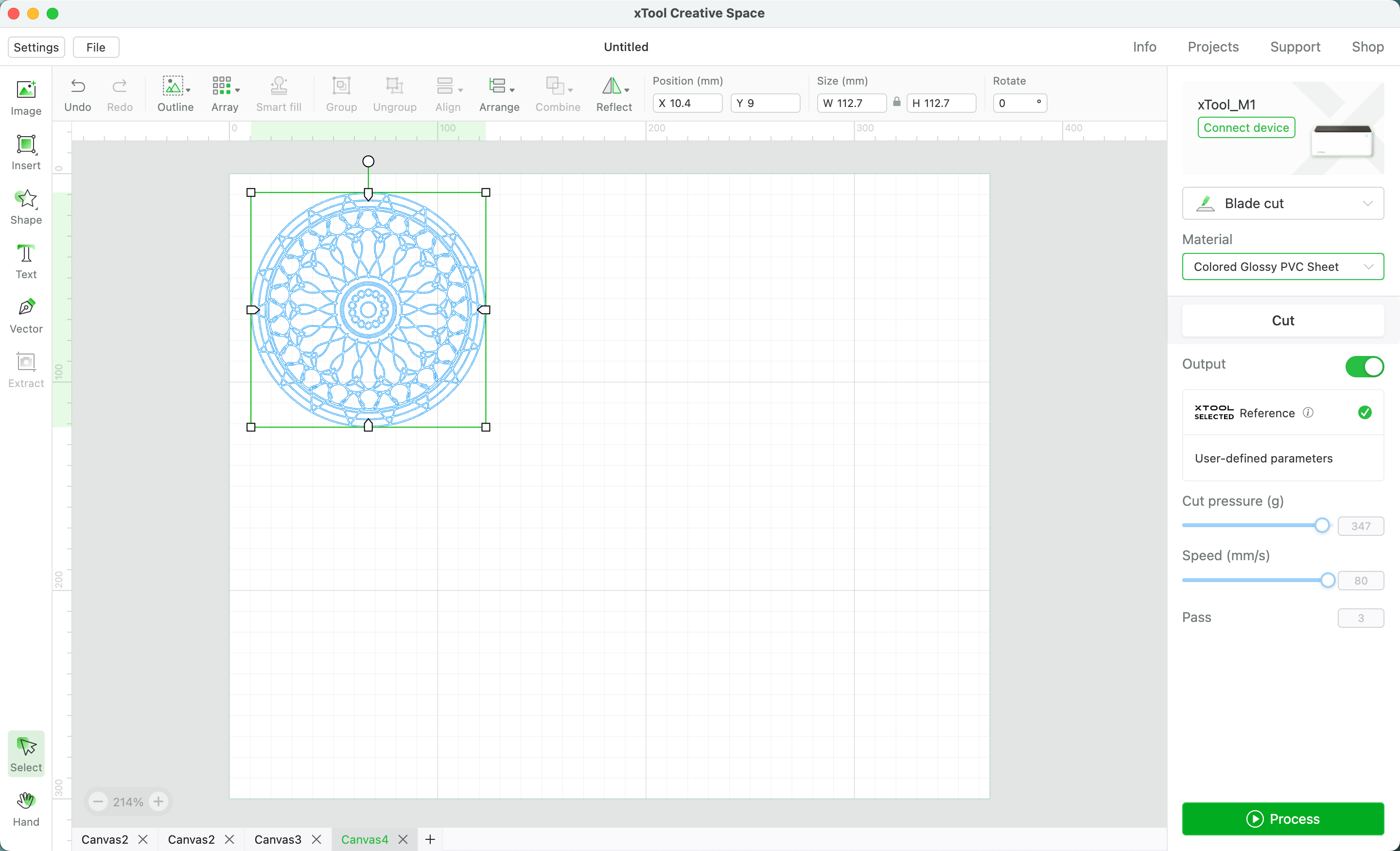Change the Colored Glossy PVC Sheet material
1400x851 pixels.
[1282, 266]
